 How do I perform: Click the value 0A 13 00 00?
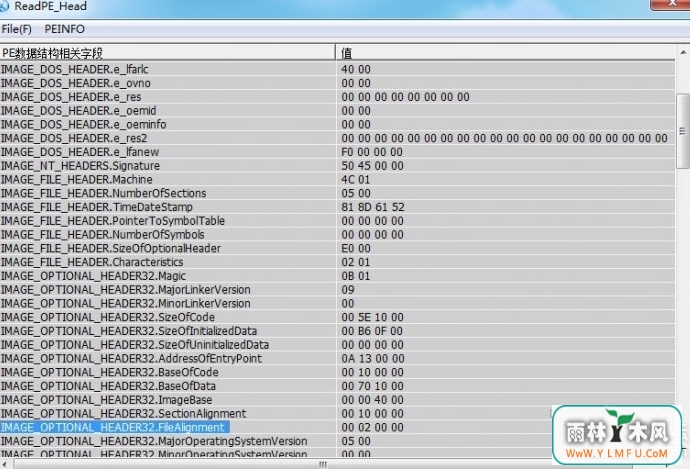pyautogui.click(x=373, y=359)
